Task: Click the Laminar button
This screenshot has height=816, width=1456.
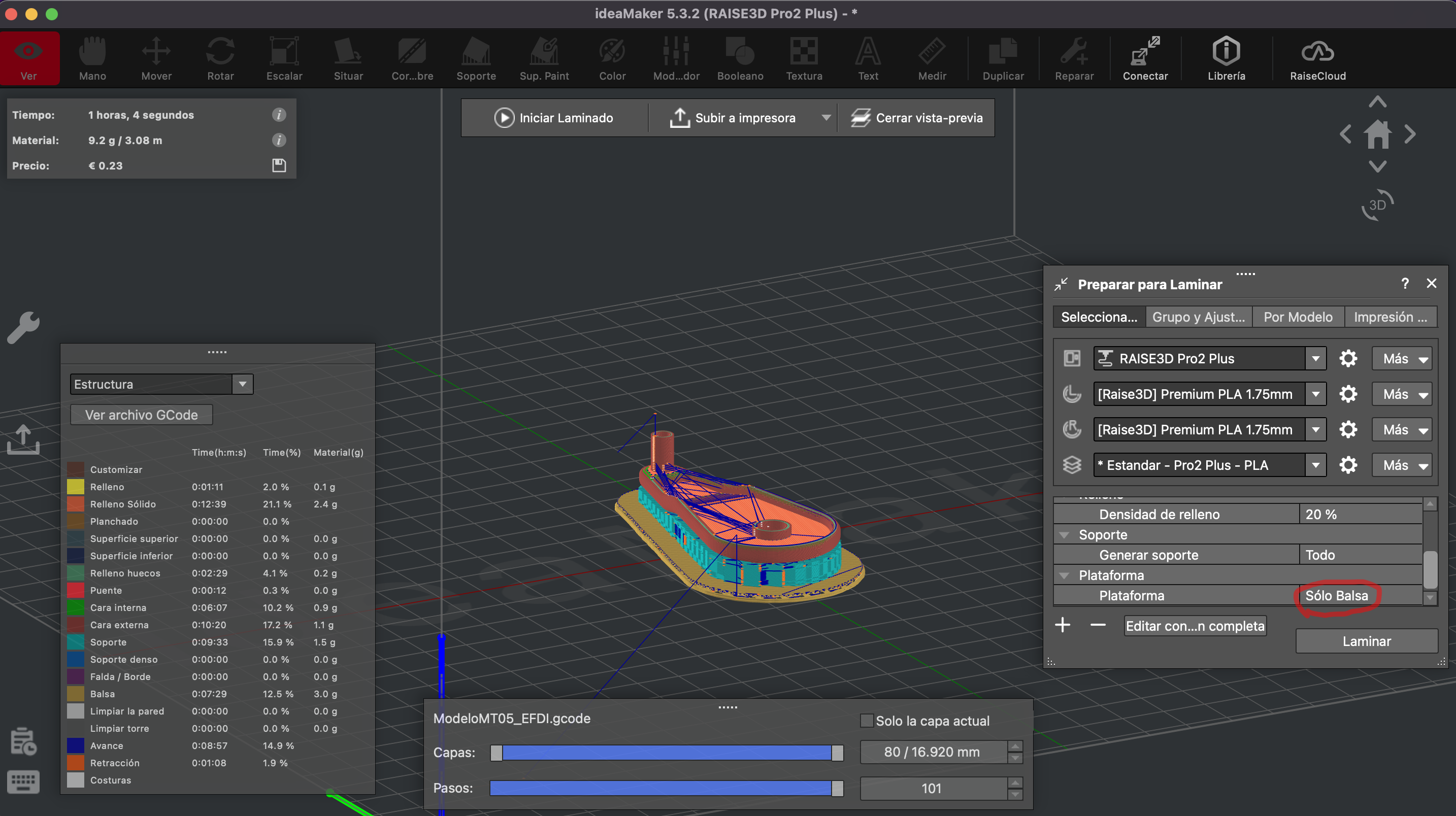Action: coord(1366,641)
